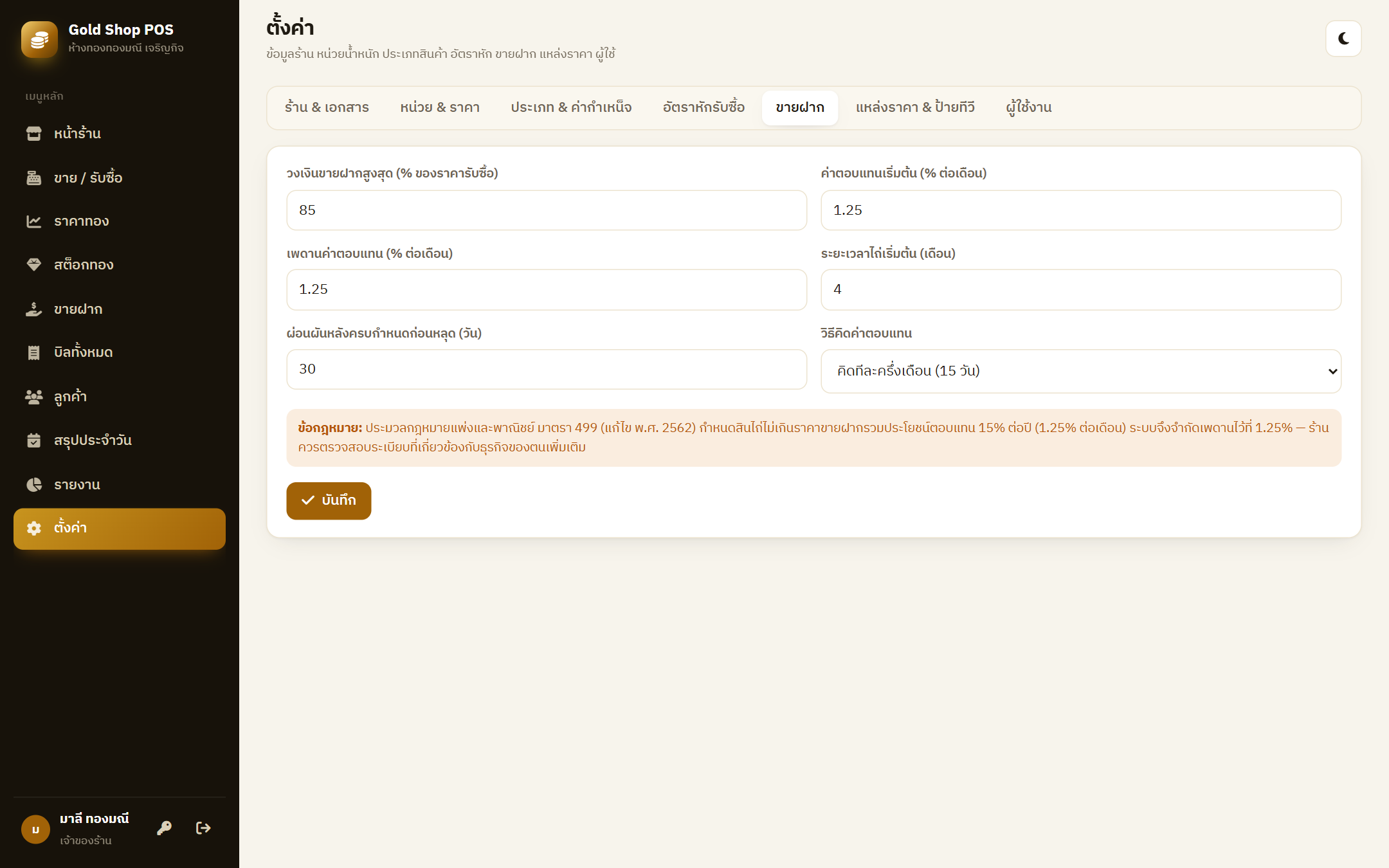The image size is (1389, 868).
Task: Focus the ผ่อนผันหลังครบกำหนด days field
Action: pos(547,369)
